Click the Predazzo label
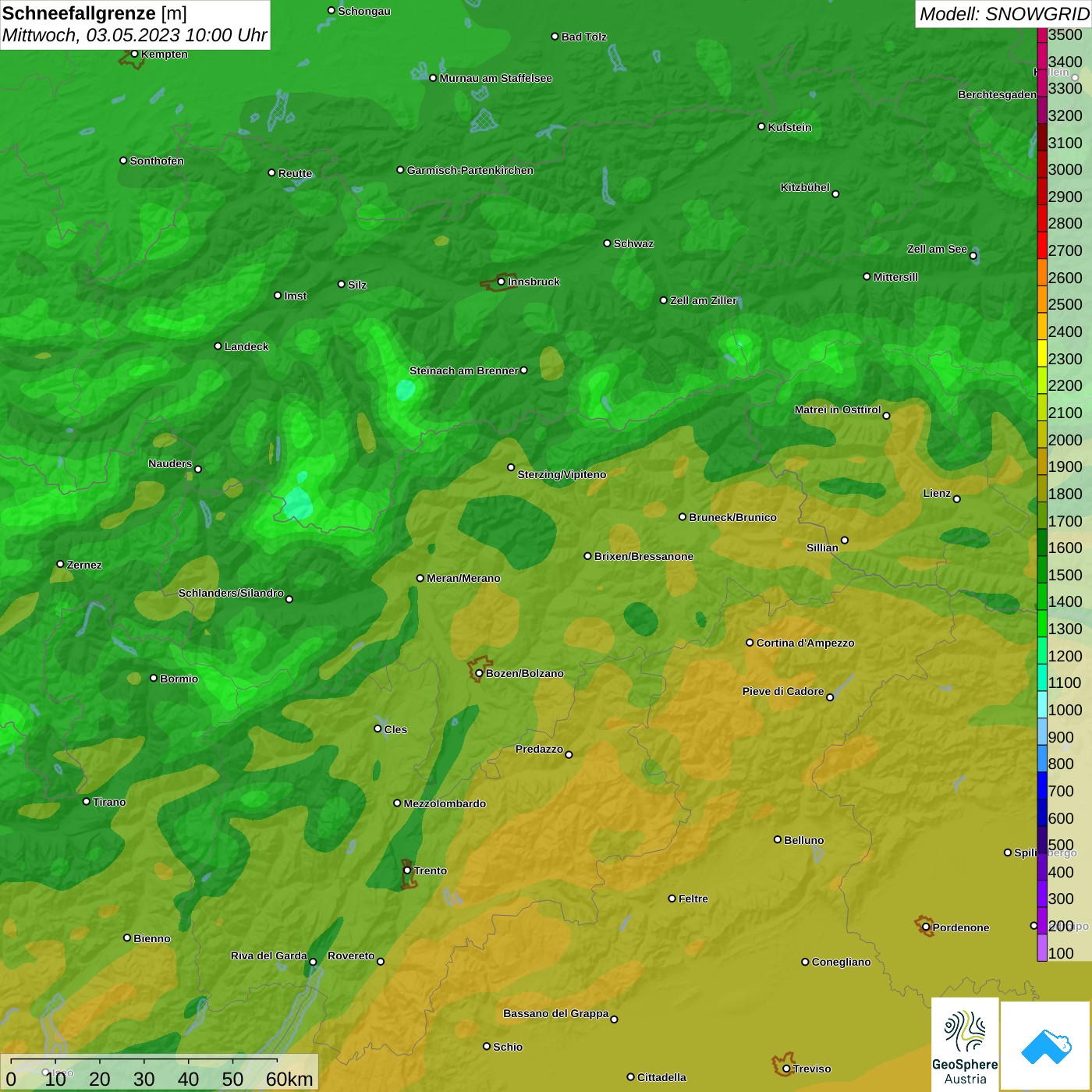1092x1092 pixels. (x=539, y=749)
